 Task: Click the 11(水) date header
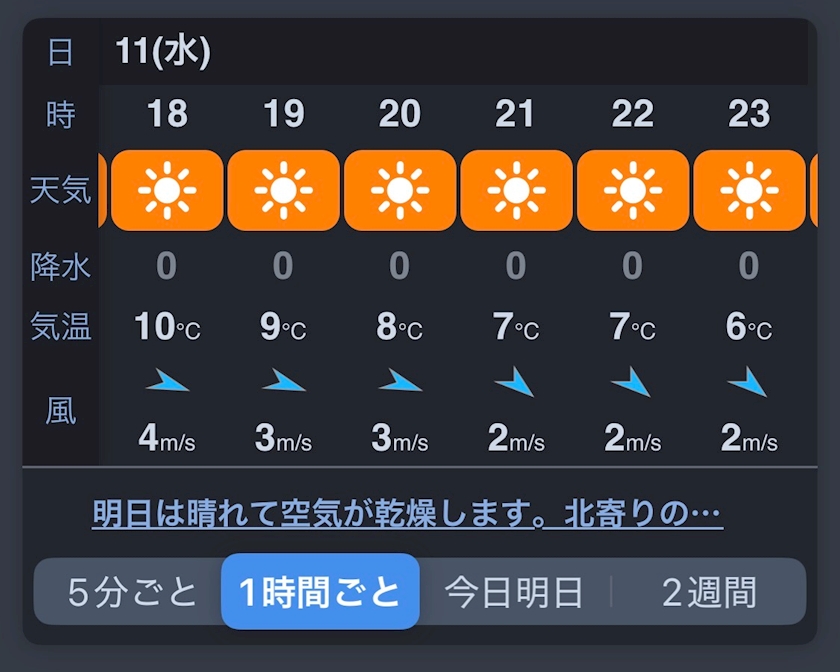coord(163,52)
